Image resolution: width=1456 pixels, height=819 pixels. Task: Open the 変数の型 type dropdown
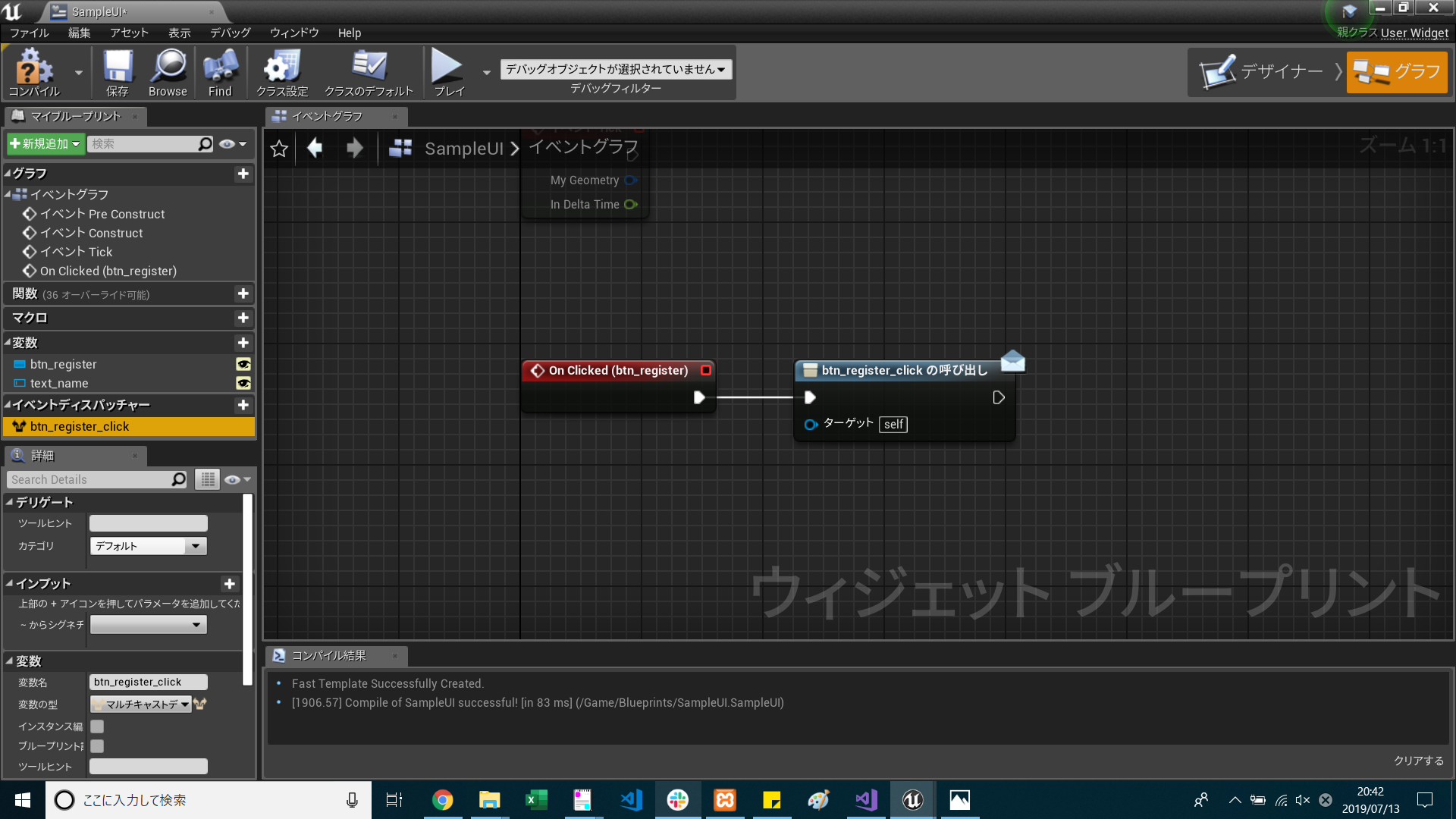point(142,704)
